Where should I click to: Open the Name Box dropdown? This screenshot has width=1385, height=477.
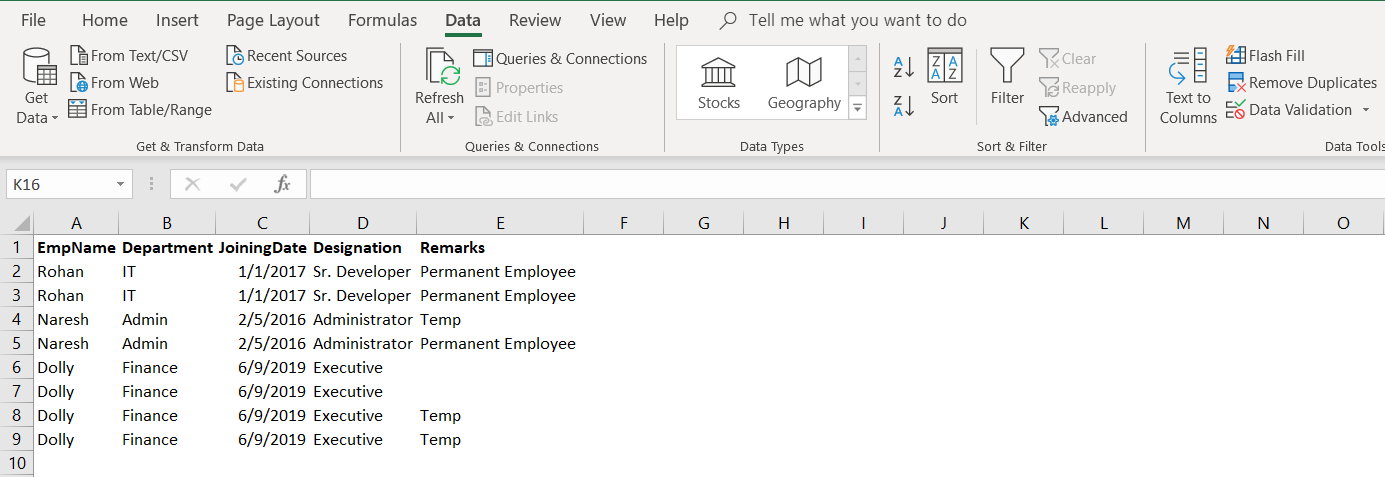(120, 185)
